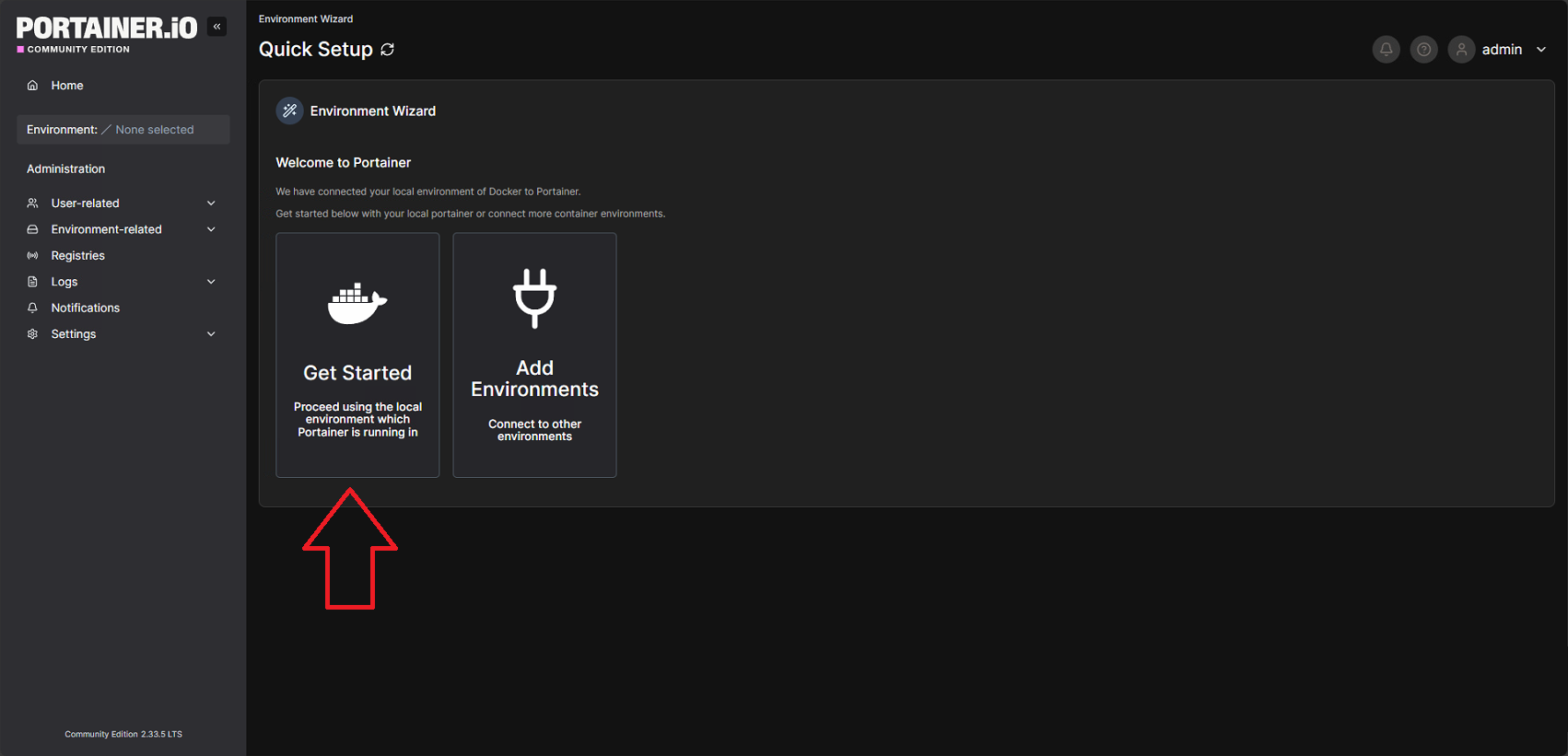The image size is (1568, 756).
Task: Open Registries in the sidebar
Action: click(77, 256)
